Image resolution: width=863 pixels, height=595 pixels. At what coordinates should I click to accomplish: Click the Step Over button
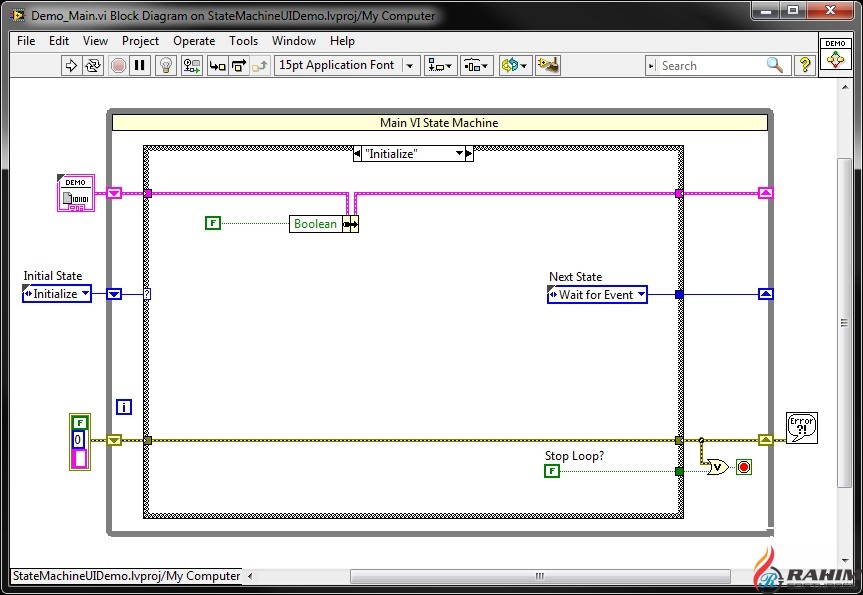pyautogui.click(x=238, y=65)
